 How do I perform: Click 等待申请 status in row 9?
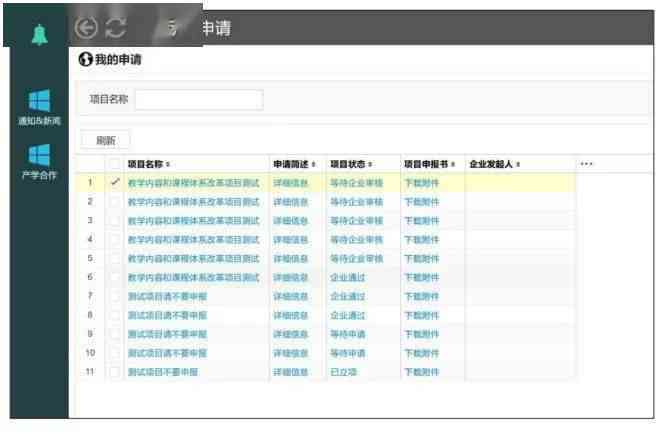click(x=348, y=334)
